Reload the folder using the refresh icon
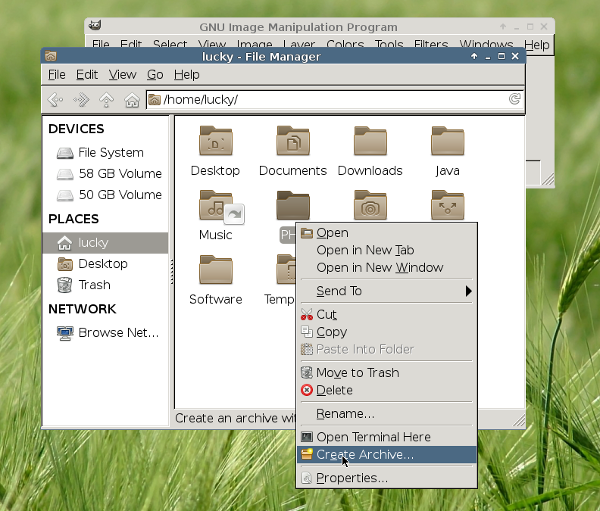 pos(514,99)
